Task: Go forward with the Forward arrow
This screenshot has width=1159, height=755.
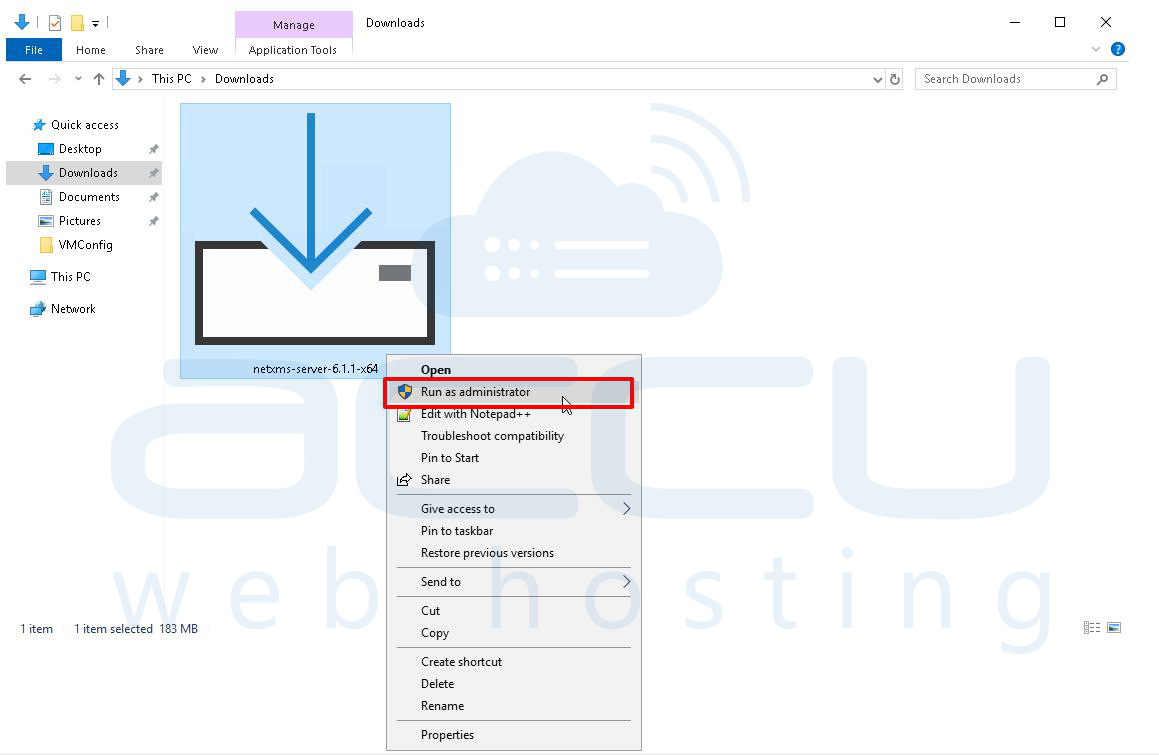Action: [54, 78]
